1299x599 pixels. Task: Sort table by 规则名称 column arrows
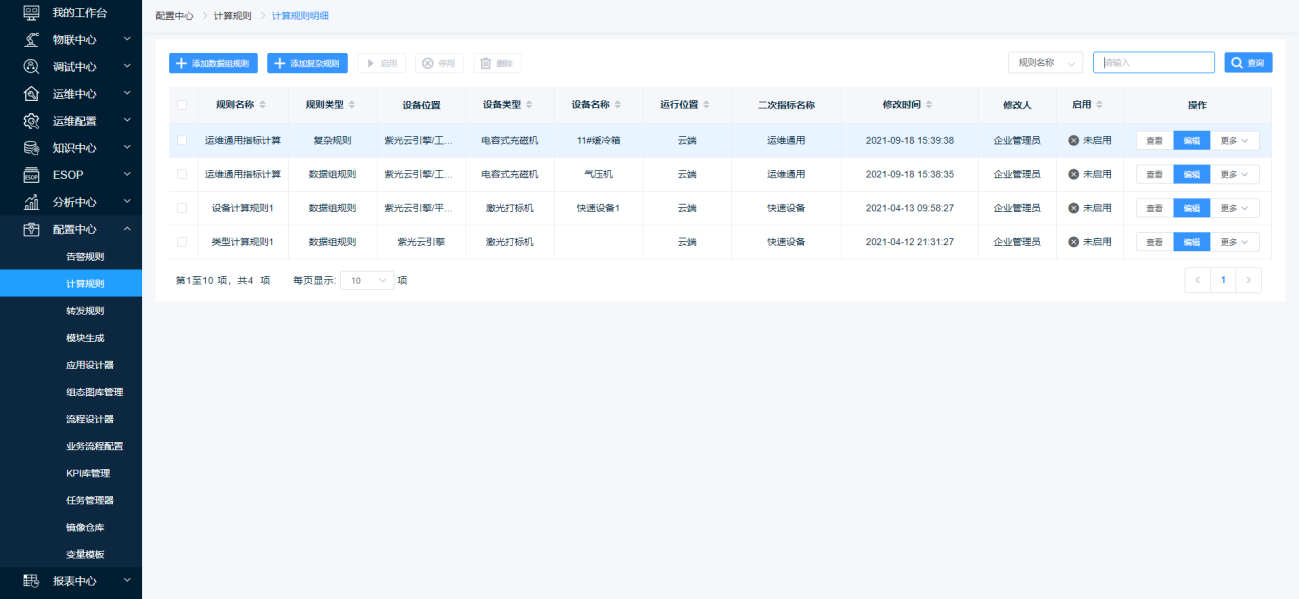click(x=263, y=105)
